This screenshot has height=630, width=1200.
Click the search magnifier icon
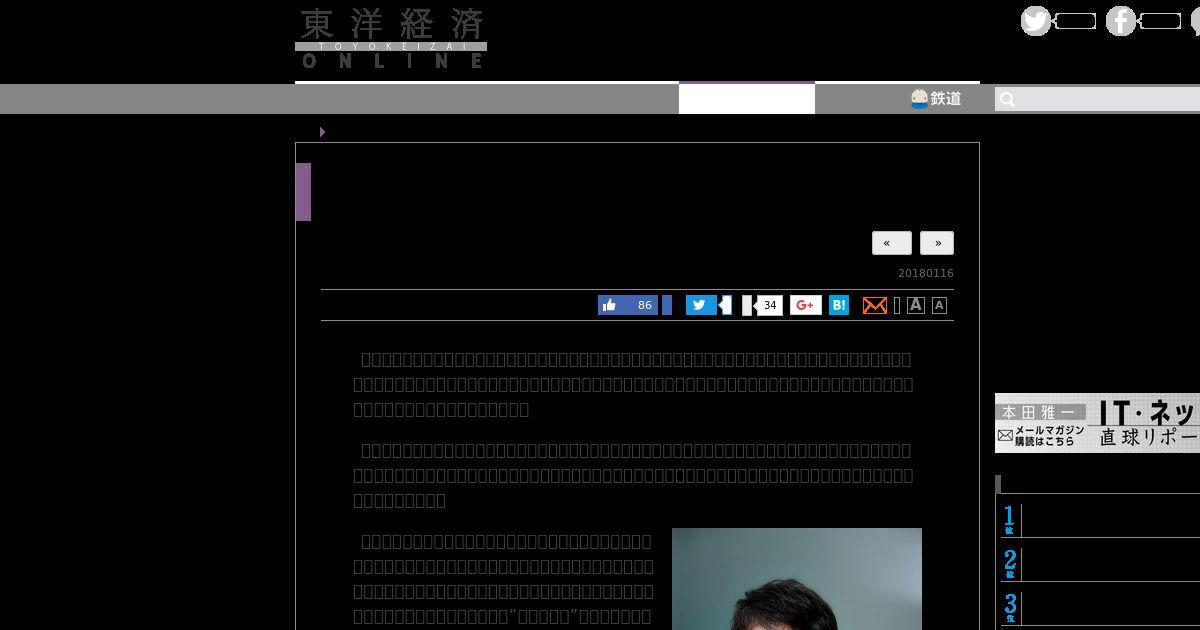click(1007, 99)
